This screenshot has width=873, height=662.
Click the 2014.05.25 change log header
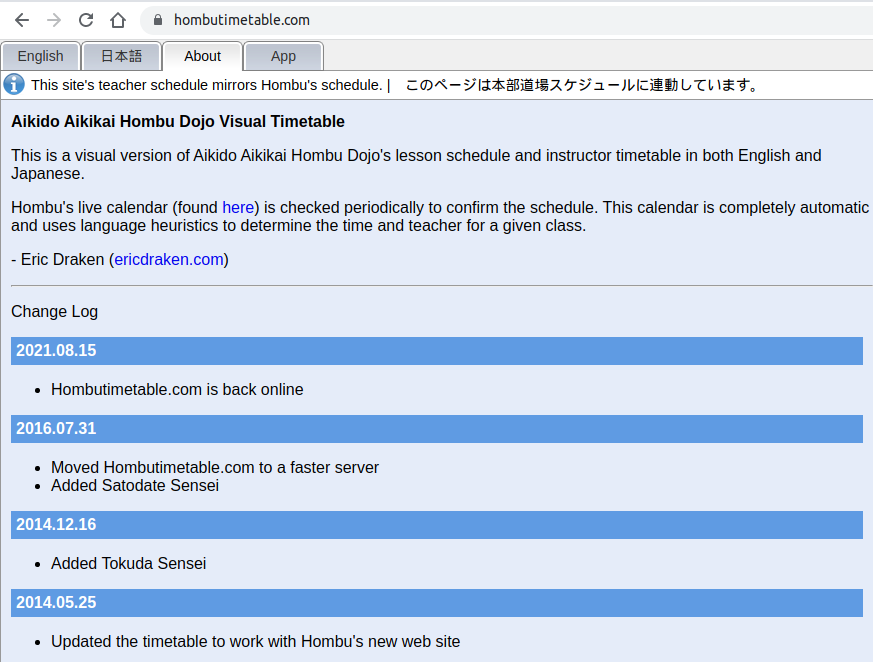436,602
